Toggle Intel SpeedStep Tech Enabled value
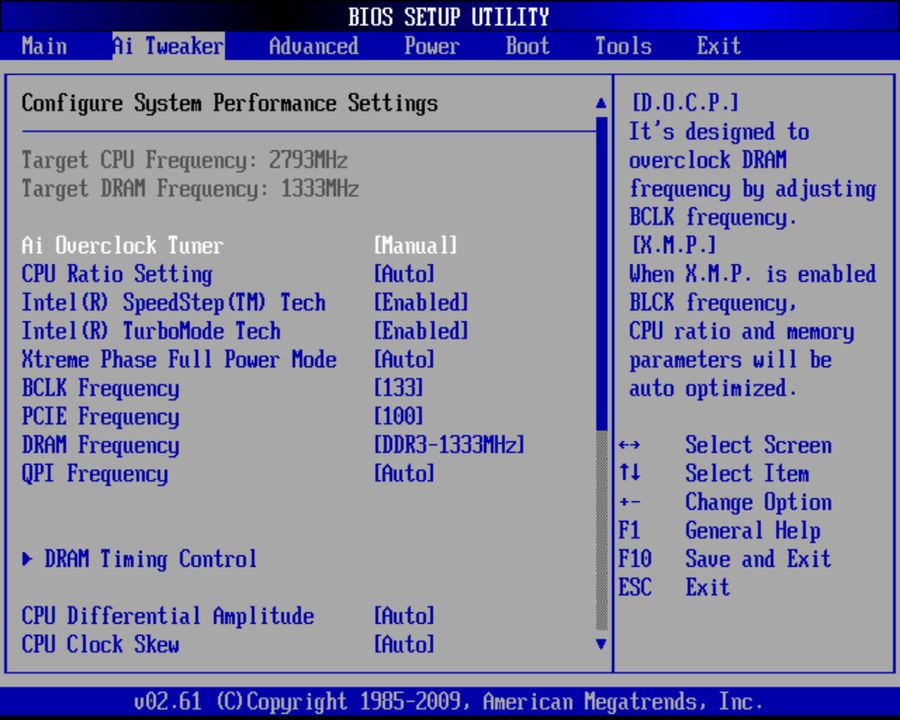Screen dimensions: 900x720 (x=421, y=303)
